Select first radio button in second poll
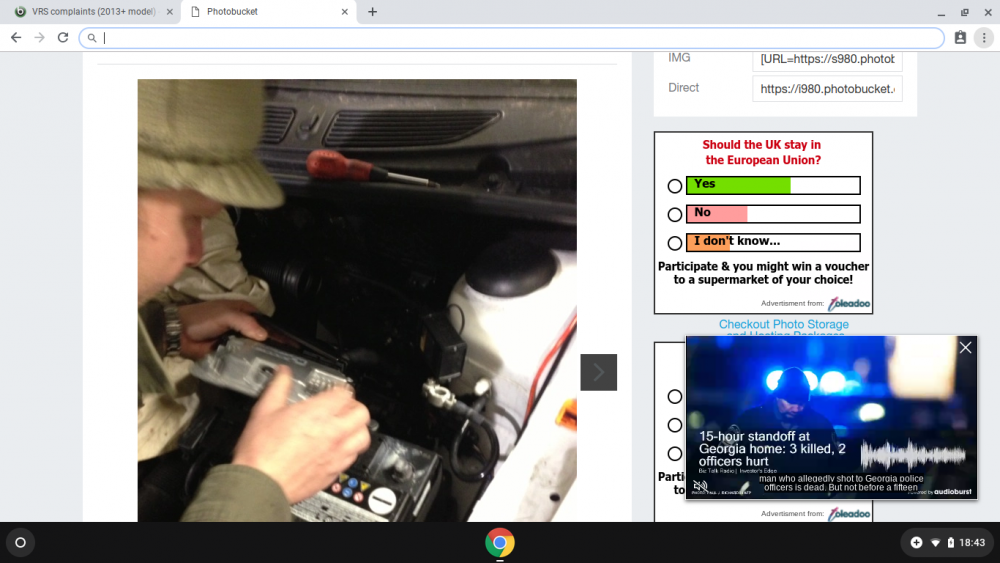The width and height of the screenshot is (1000, 563). pyautogui.click(x=675, y=397)
